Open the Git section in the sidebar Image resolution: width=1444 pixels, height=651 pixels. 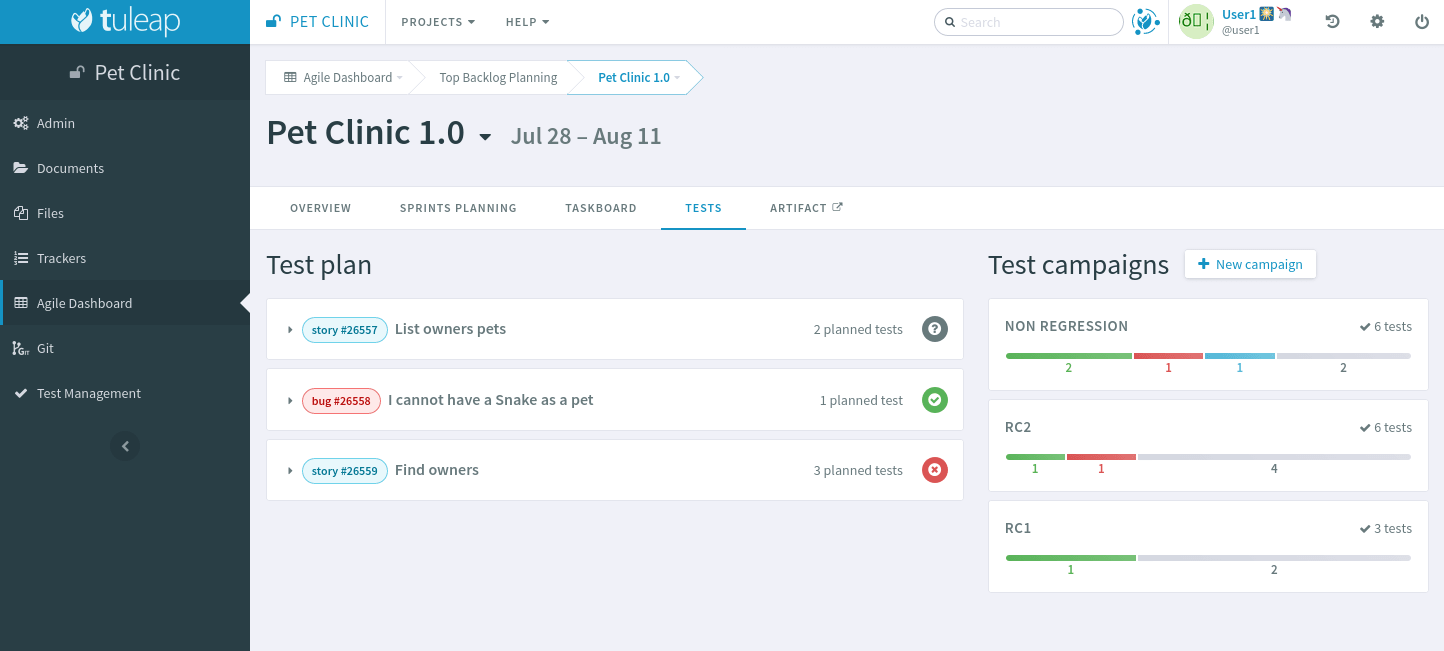coord(47,348)
